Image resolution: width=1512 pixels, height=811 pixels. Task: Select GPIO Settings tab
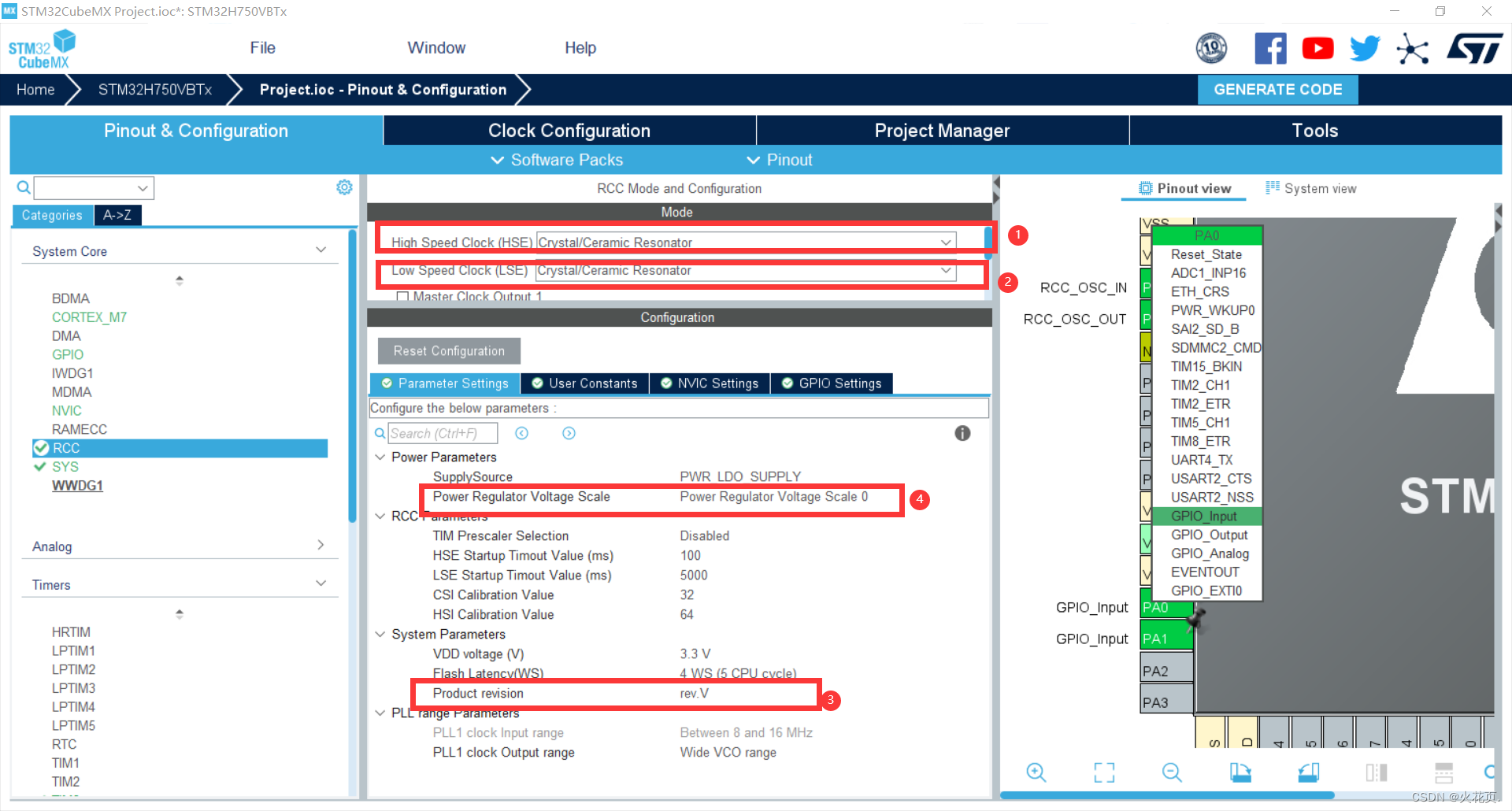coord(832,383)
